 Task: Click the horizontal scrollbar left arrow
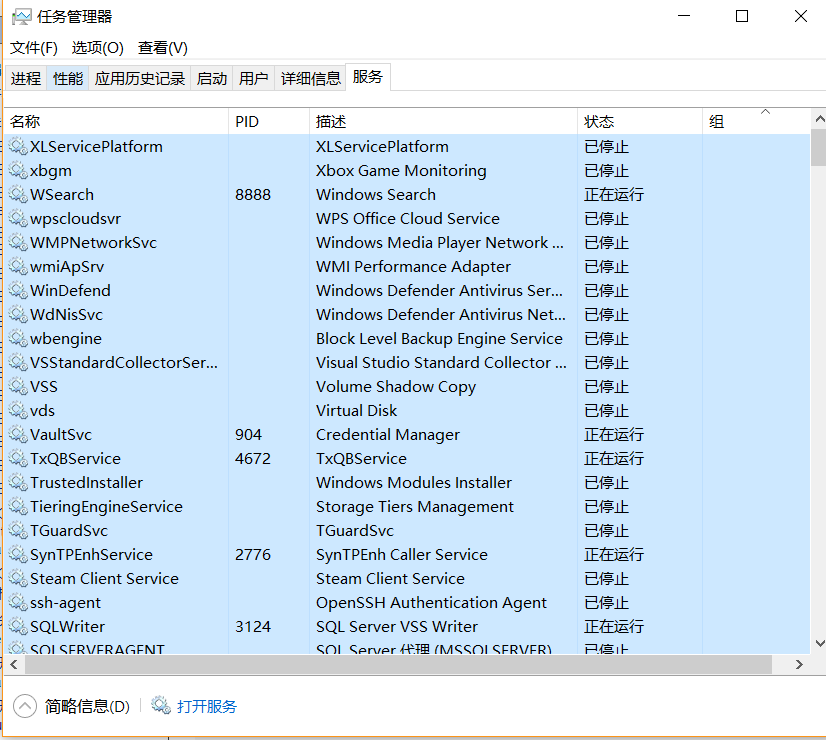(x=14, y=664)
